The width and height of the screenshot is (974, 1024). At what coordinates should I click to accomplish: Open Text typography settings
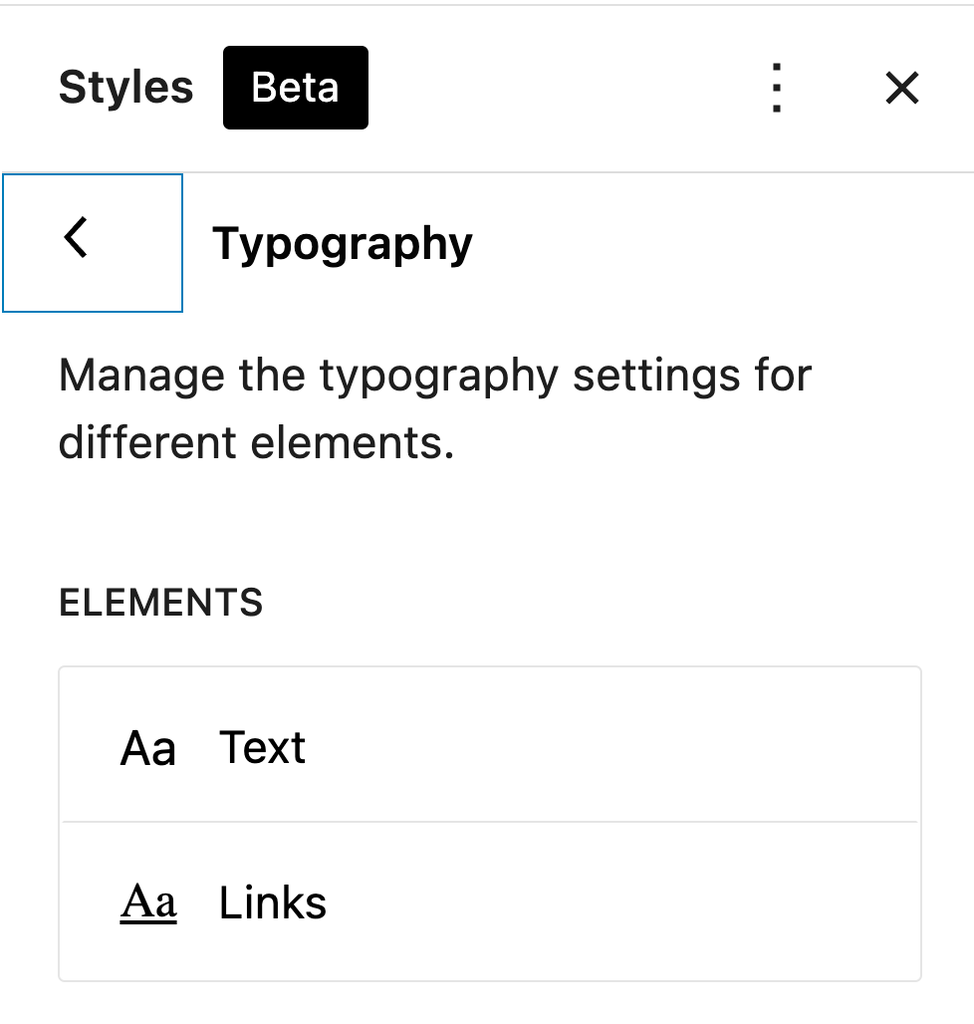coord(489,747)
